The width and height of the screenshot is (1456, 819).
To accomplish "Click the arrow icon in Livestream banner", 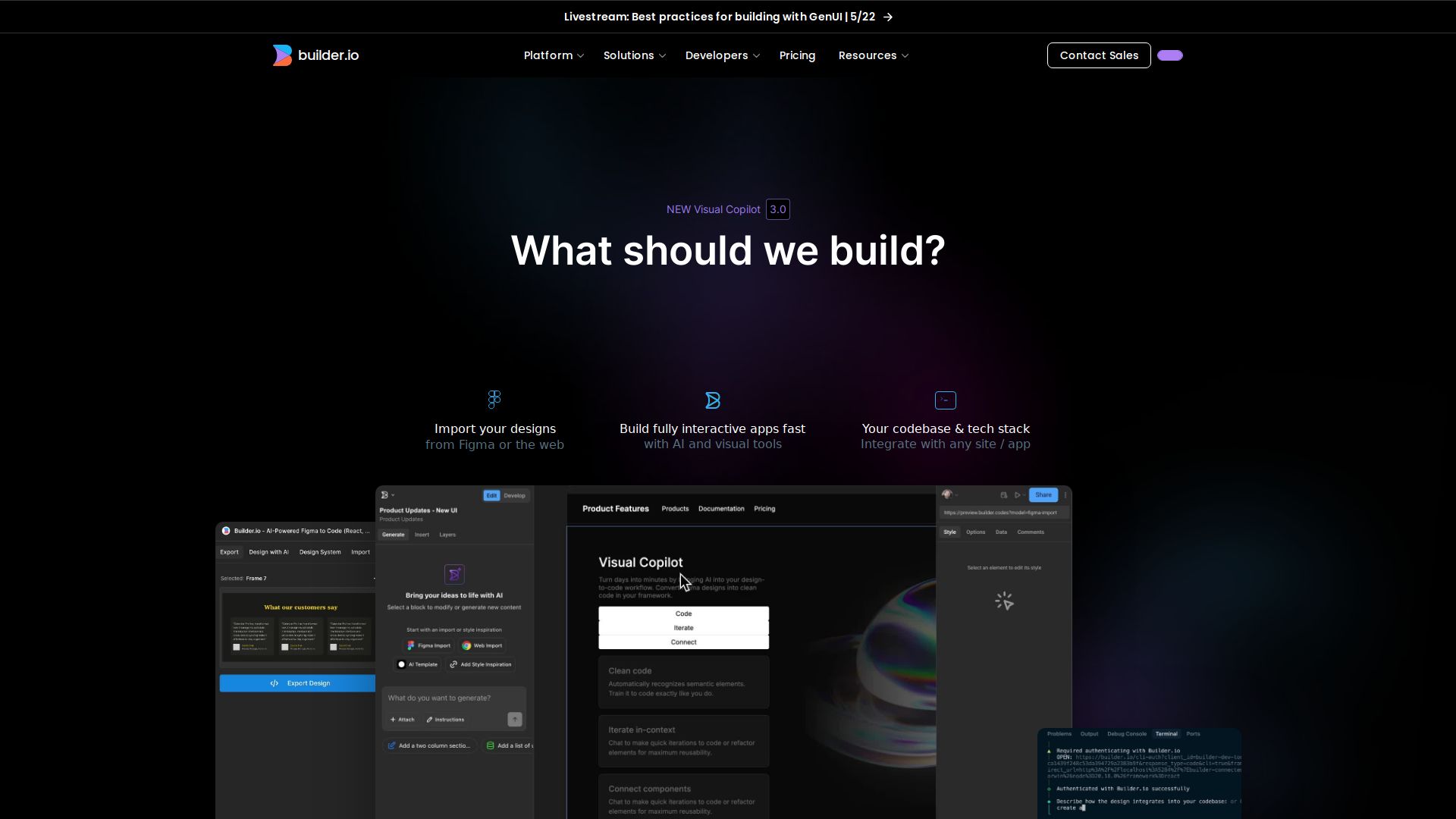I will pos(888,17).
